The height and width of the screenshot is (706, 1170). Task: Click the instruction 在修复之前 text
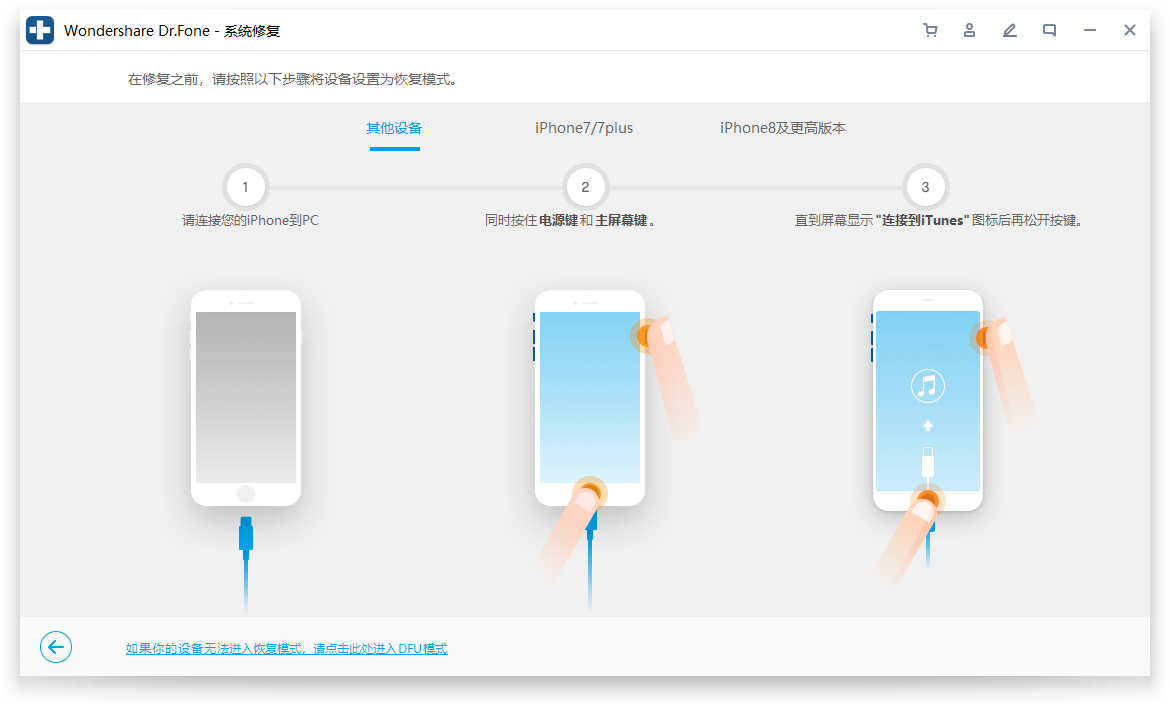click(292, 79)
